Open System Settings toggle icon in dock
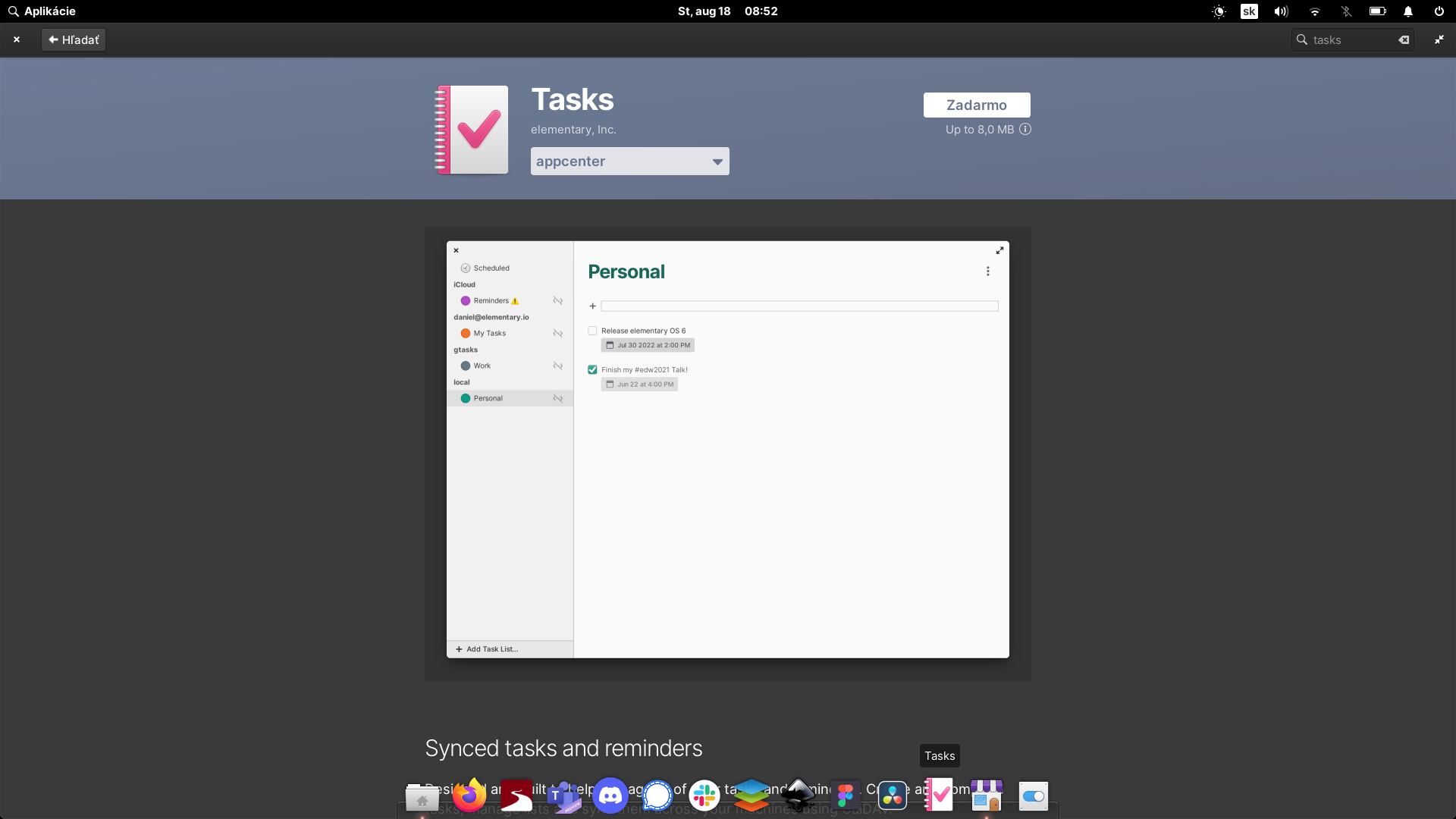Viewport: 1456px width, 819px height. pyautogui.click(x=1034, y=796)
